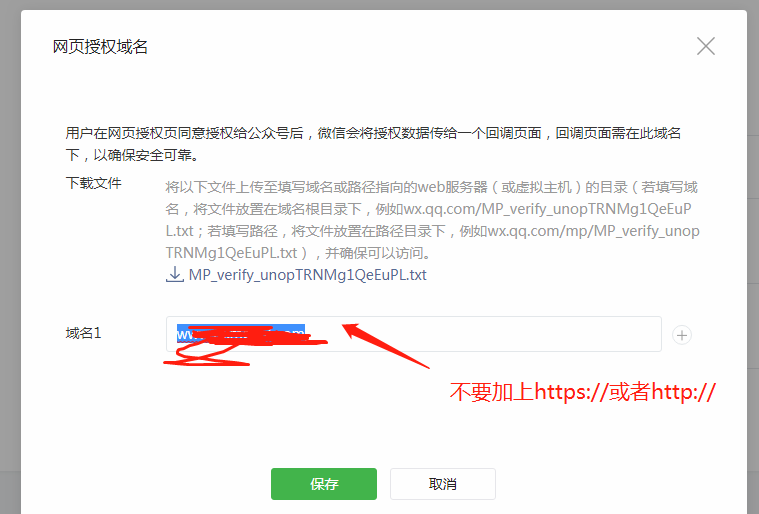
Task: Click the highlighted domain text in 域名1
Action: 241,333
